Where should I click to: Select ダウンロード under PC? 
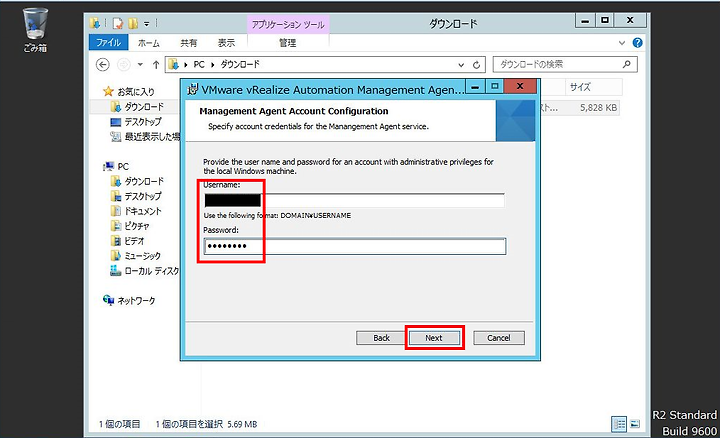pos(144,181)
